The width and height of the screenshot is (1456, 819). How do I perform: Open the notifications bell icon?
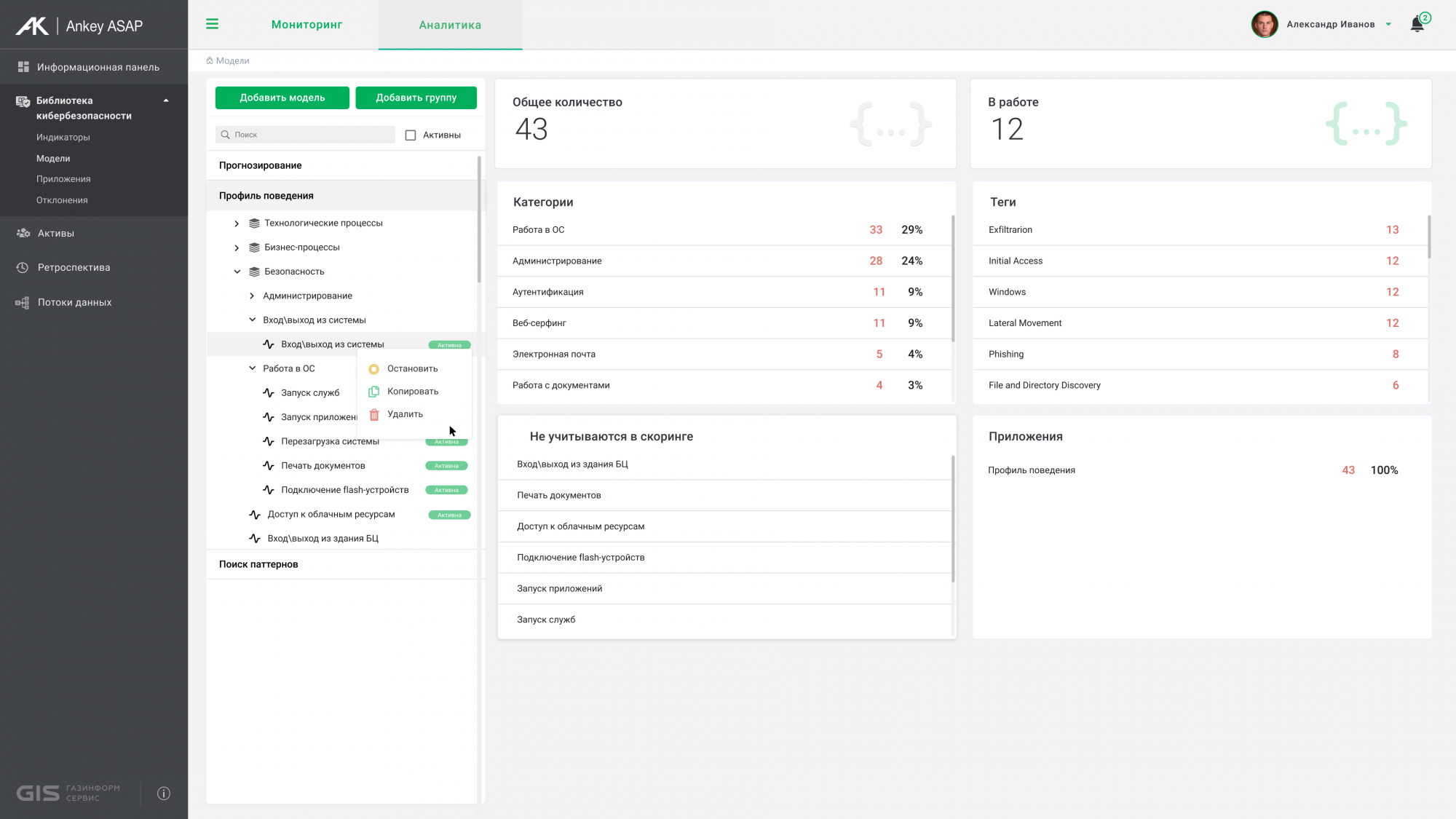1417,24
